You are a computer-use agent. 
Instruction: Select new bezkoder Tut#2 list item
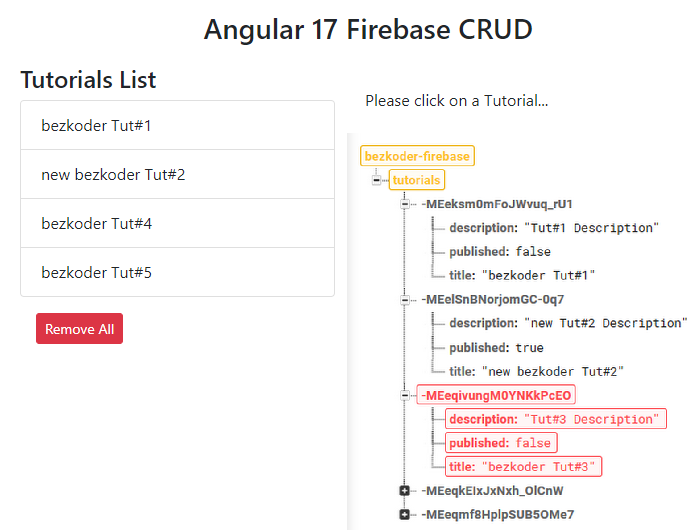tap(177, 175)
